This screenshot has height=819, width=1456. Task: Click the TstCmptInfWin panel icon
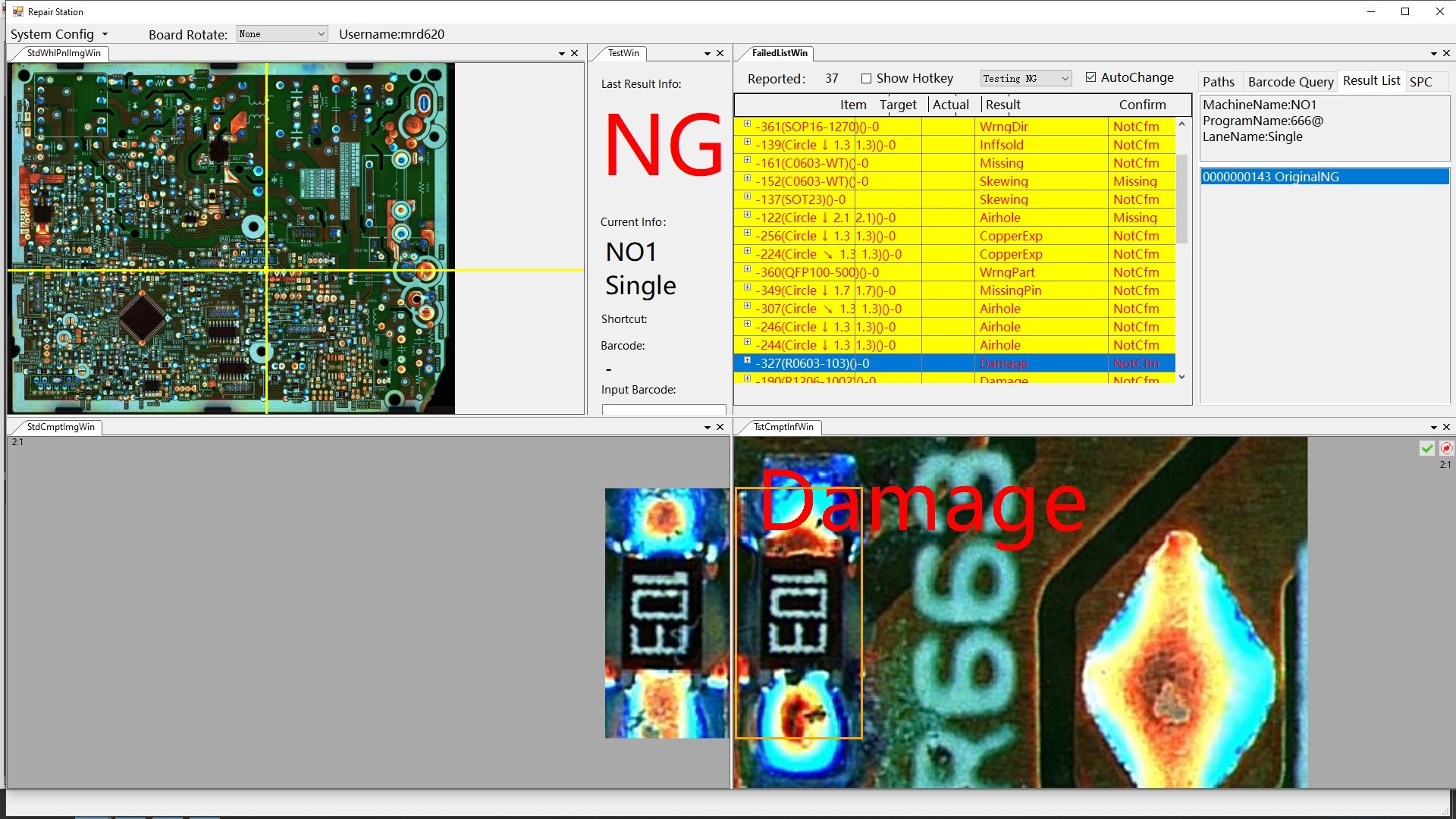[x=784, y=427]
